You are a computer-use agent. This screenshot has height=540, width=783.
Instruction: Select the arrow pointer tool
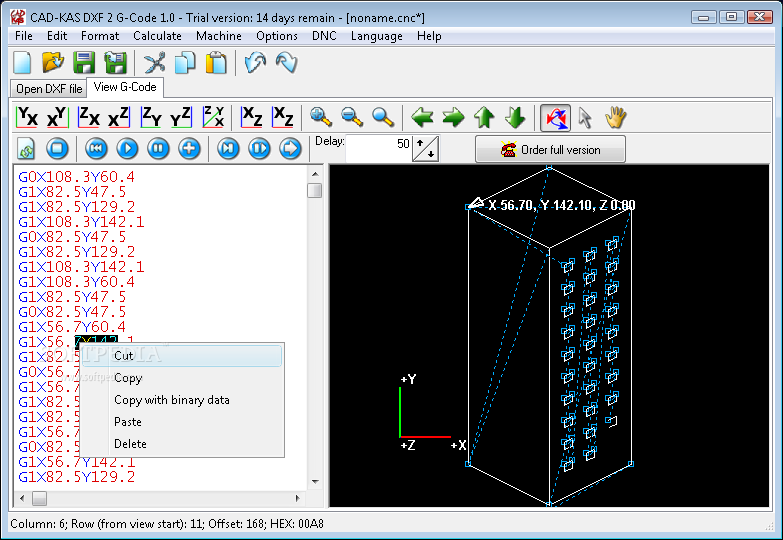585,118
